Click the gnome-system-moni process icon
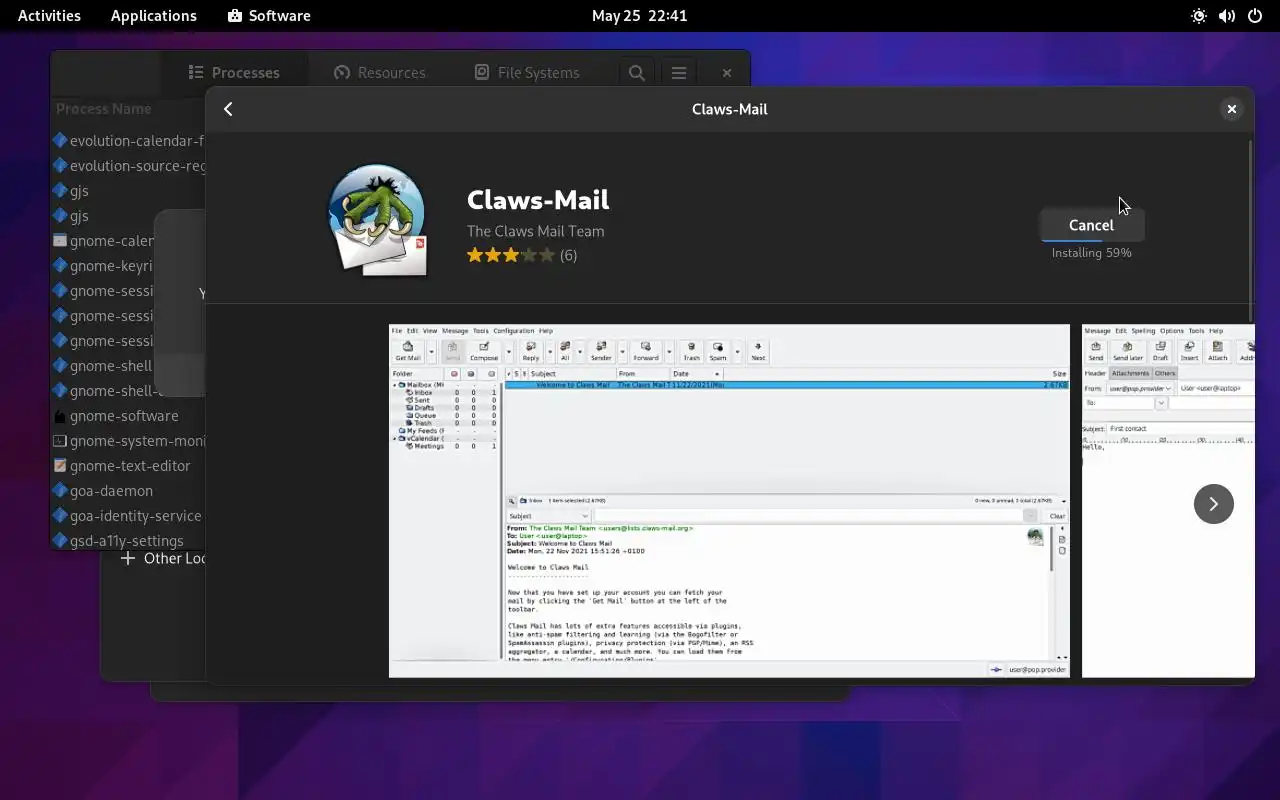Viewport: 1280px width, 800px height. tap(60, 441)
